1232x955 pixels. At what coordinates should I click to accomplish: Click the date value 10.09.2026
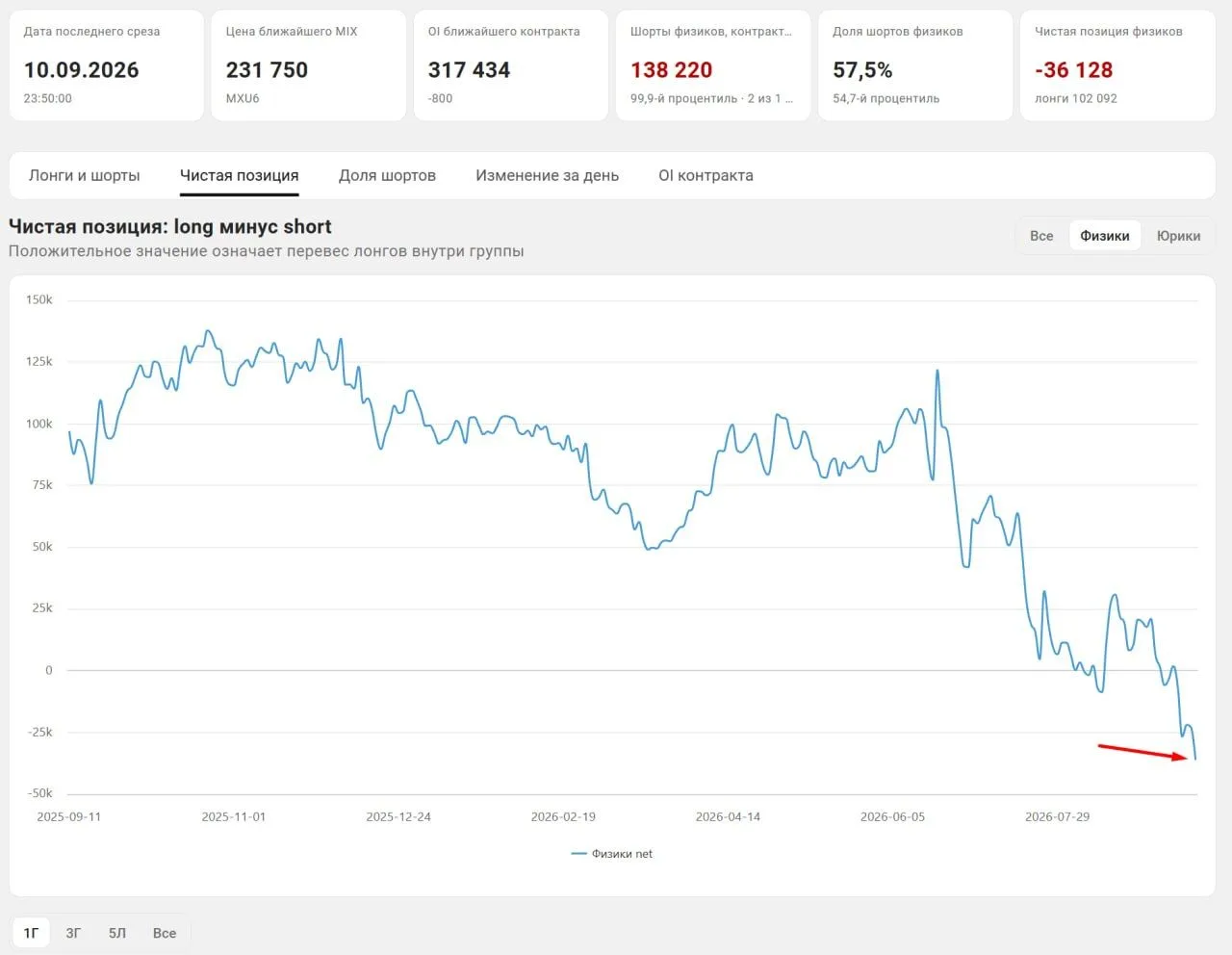coord(81,70)
